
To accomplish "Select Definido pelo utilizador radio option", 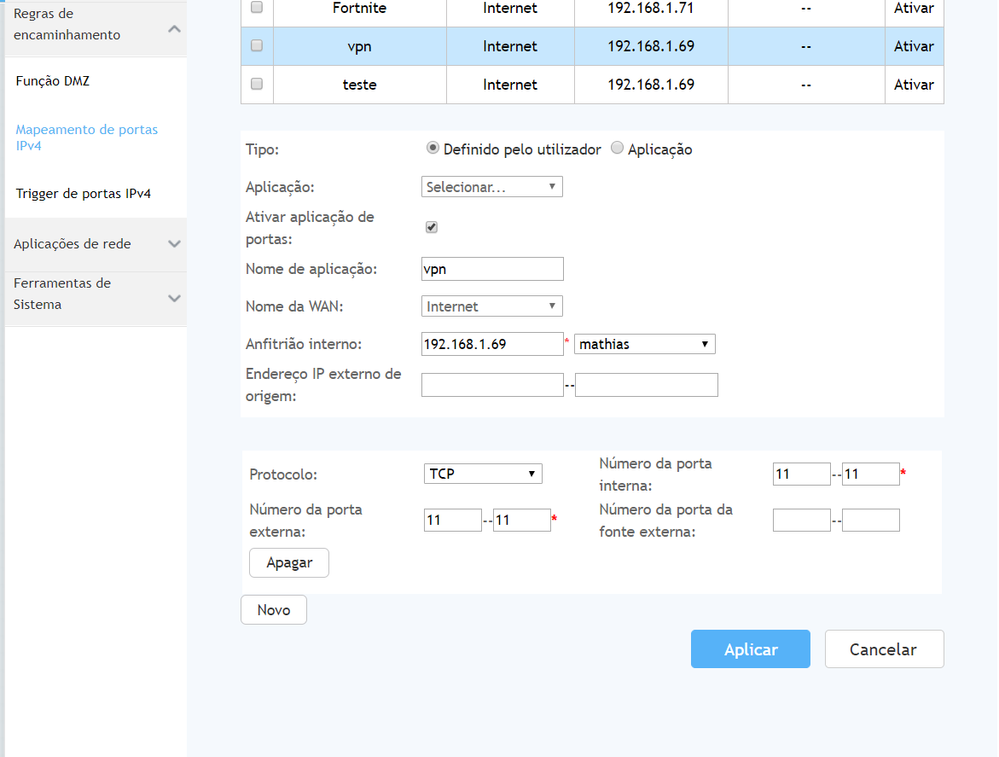I will tap(433, 149).
